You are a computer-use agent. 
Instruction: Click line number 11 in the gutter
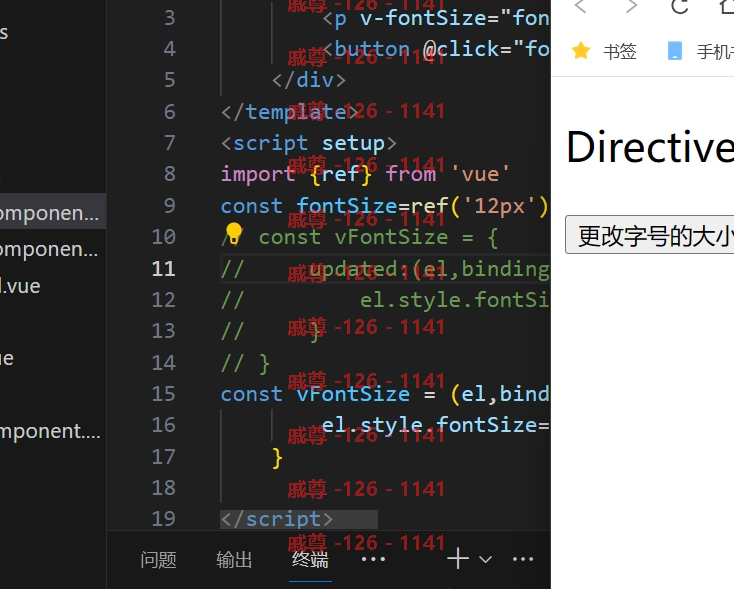point(163,269)
